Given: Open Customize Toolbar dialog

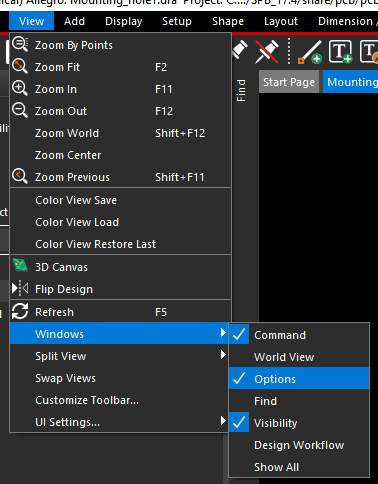Looking at the screenshot, I should (120, 400).
